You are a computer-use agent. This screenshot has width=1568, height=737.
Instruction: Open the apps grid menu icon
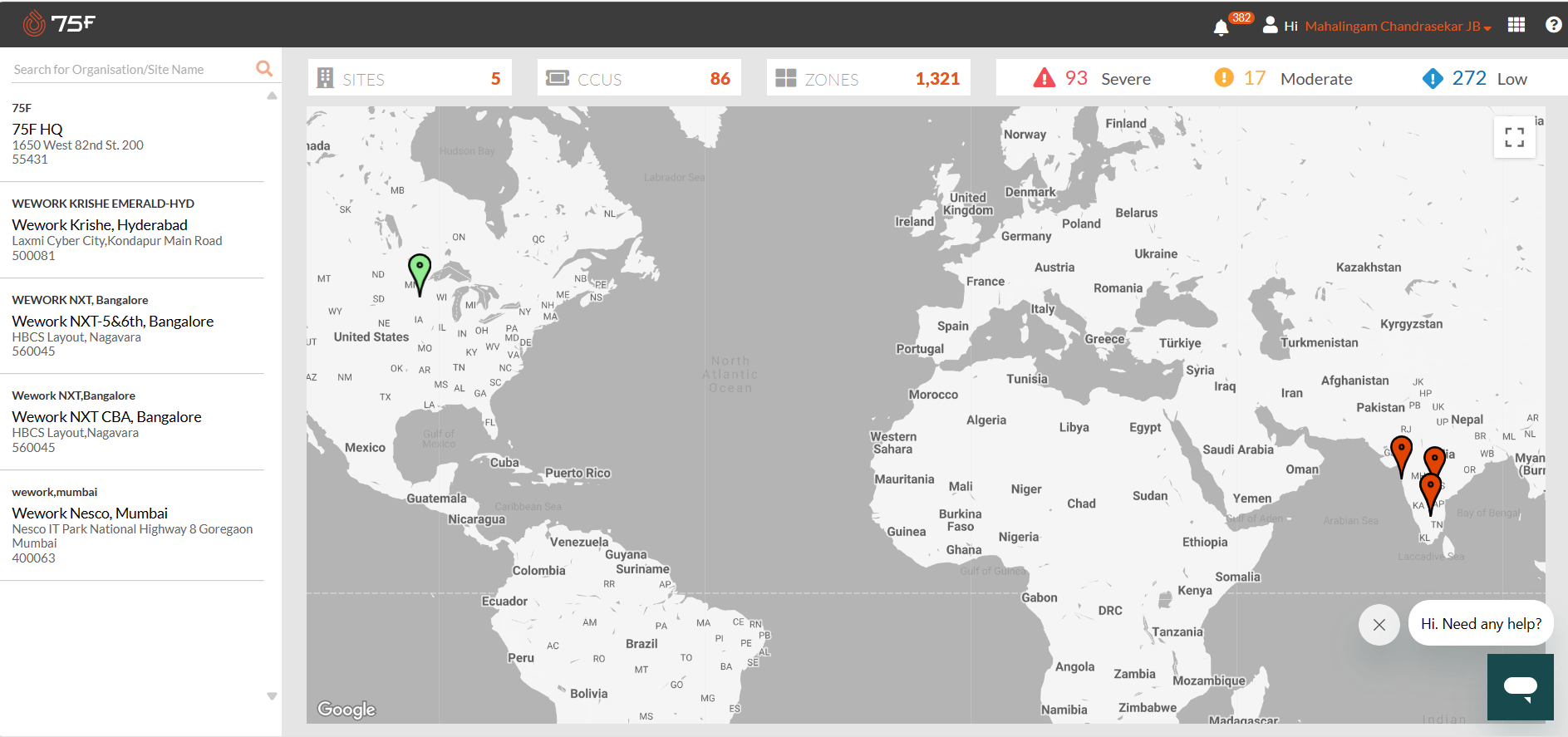[1516, 25]
